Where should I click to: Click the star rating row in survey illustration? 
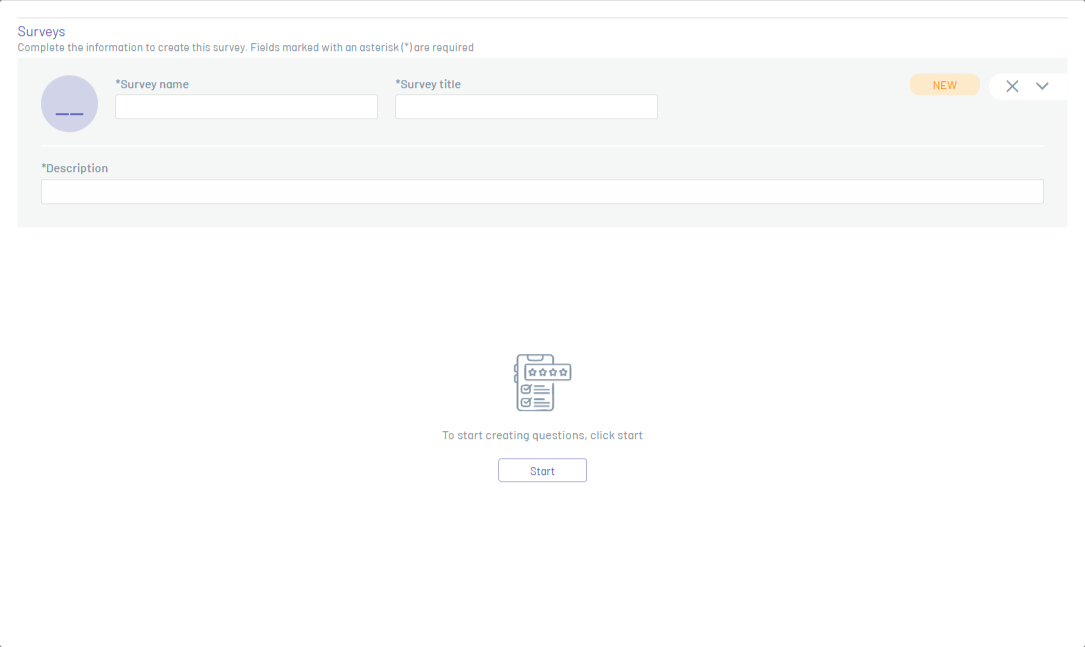[548, 372]
